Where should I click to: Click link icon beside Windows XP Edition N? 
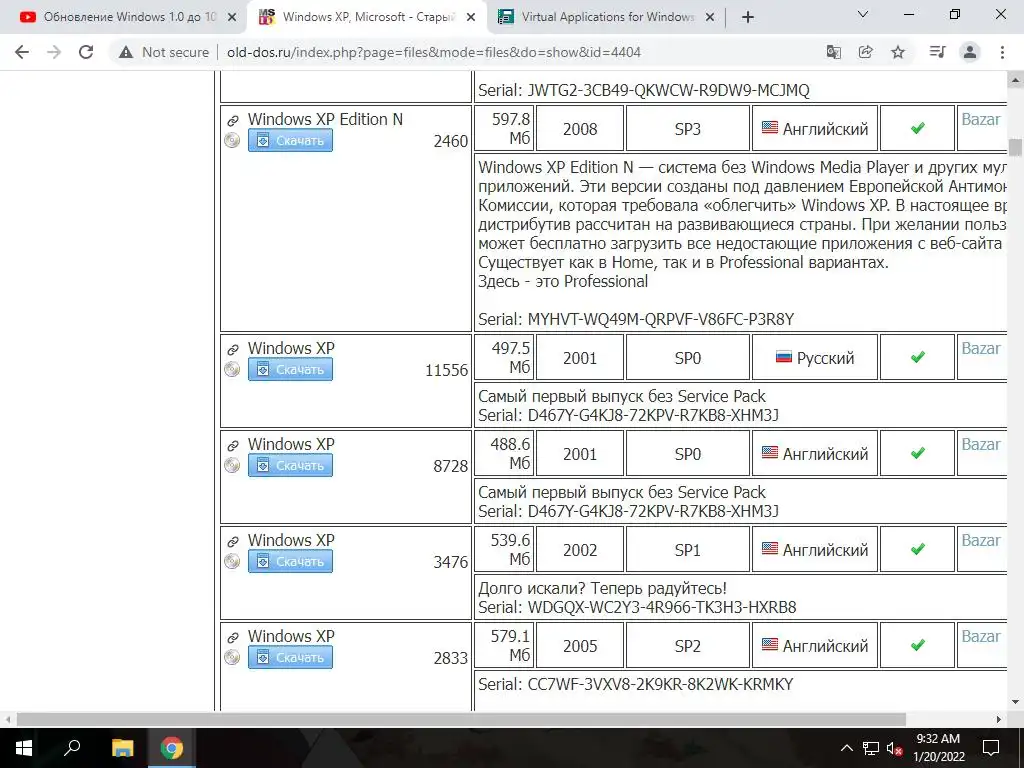pos(232,121)
